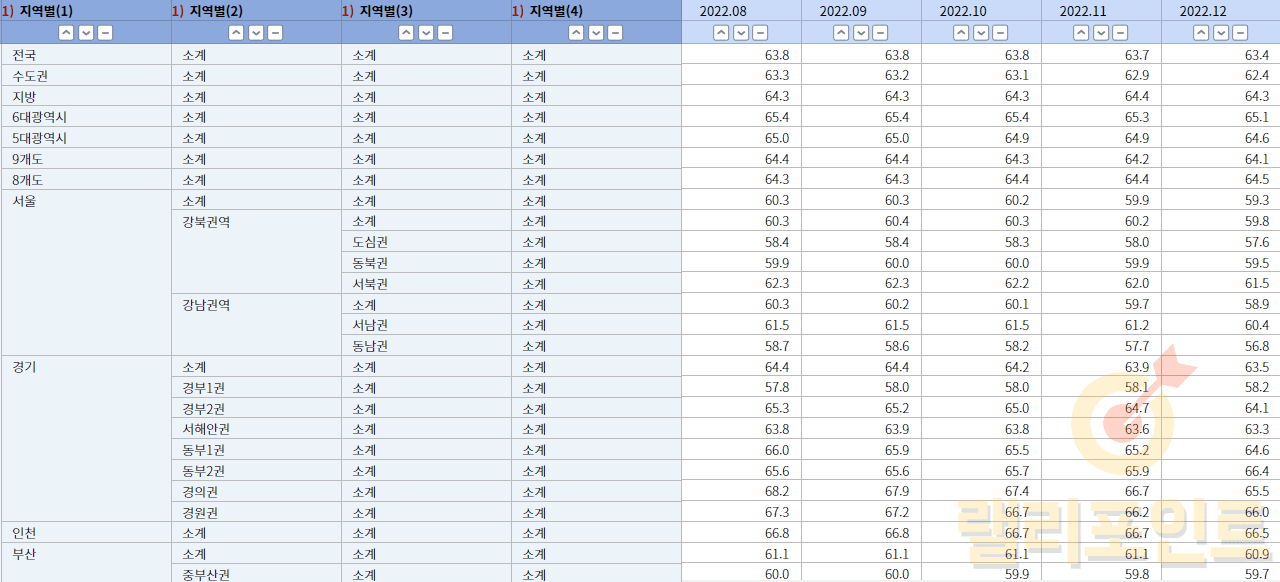
Task: Select the 인천 region row label
Action: 24,533
